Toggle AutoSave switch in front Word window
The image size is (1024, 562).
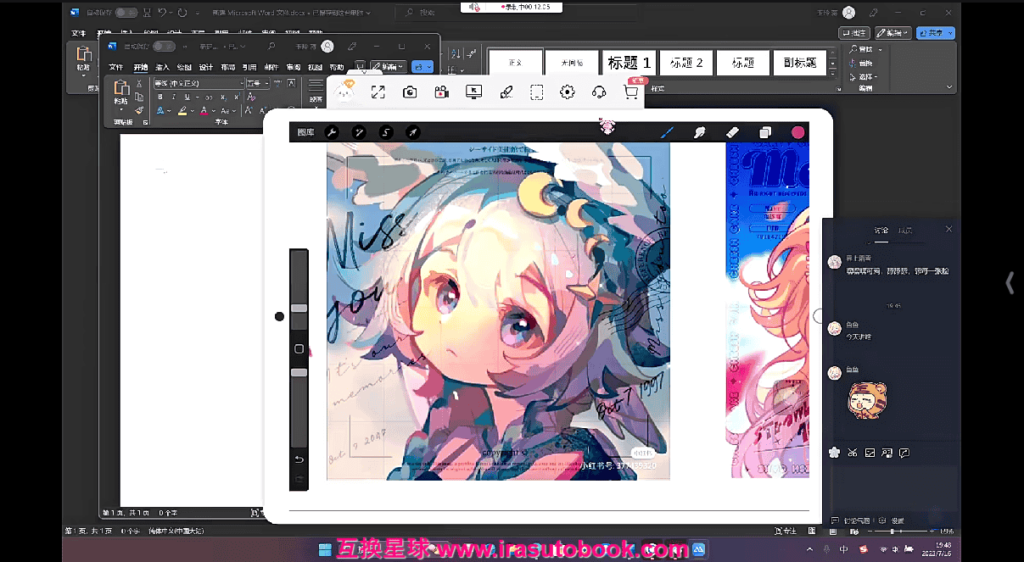point(163,46)
